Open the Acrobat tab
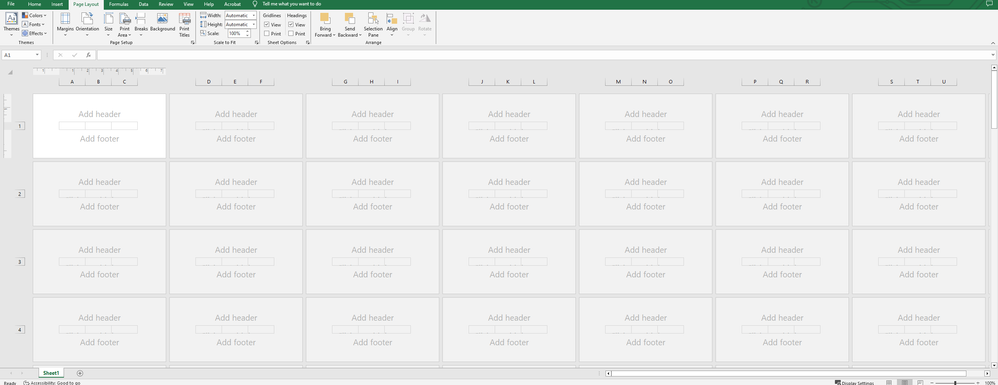 click(x=232, y=4)
